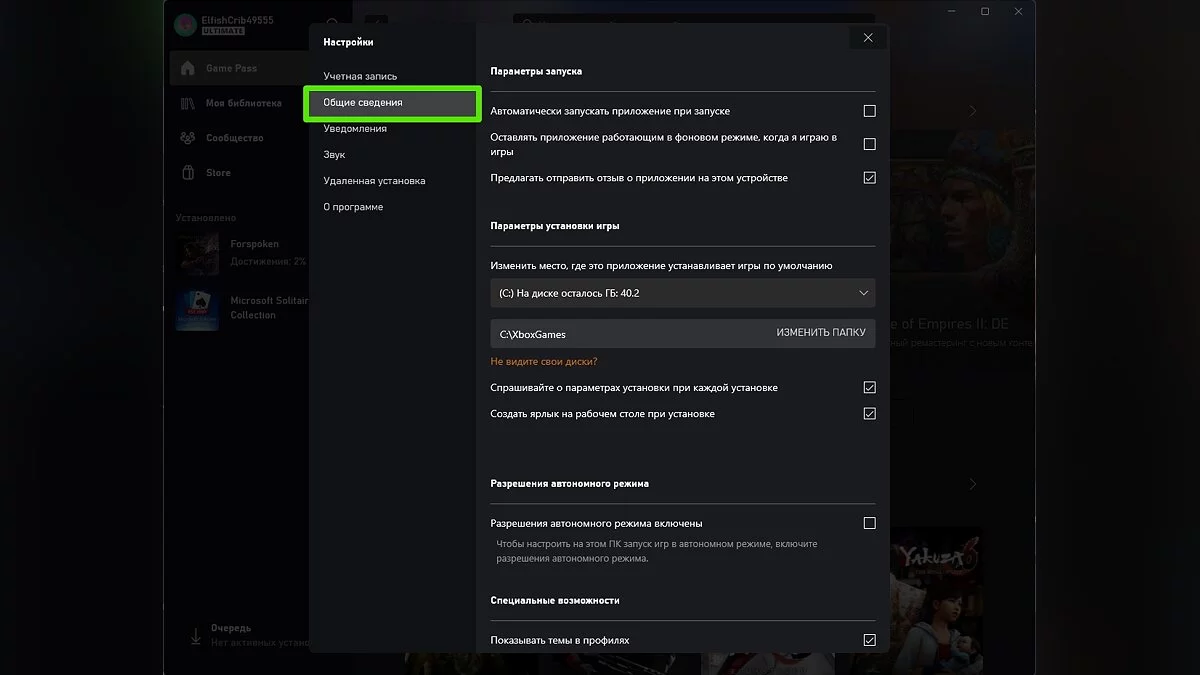Open the 'Не видите свои диски?' link

[x=543, y=361]
